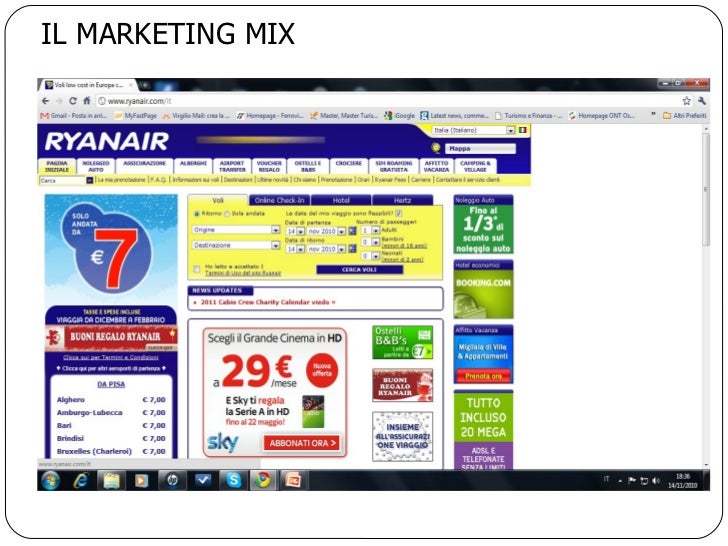This screenshot has height=546, width=728.
Task: Open the 2011 Cabin Crew Charity Calendar link
Action: [268, 302]
